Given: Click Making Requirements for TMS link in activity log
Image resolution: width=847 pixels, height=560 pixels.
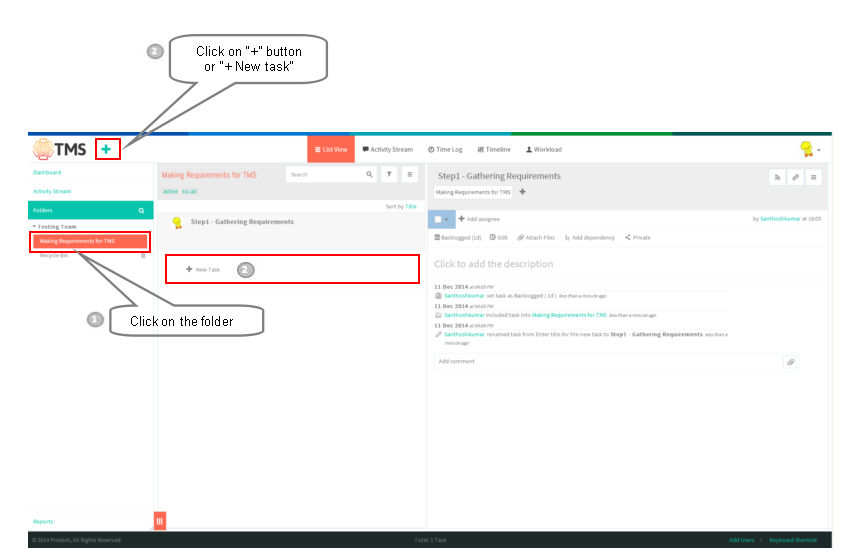Looking at the screenshot, I should [x=569, y=315].
